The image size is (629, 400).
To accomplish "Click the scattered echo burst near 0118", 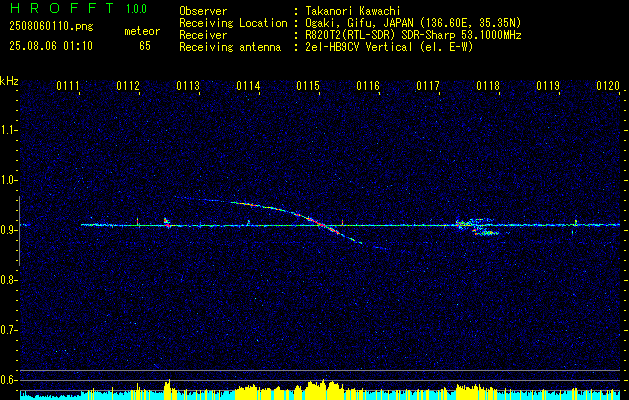I will (478, 226).
